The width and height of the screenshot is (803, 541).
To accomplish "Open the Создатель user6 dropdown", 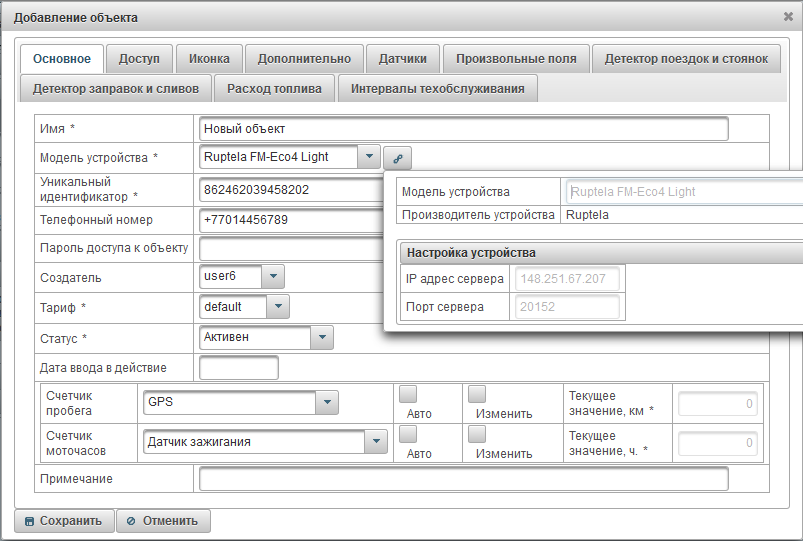I will point(273,277).
